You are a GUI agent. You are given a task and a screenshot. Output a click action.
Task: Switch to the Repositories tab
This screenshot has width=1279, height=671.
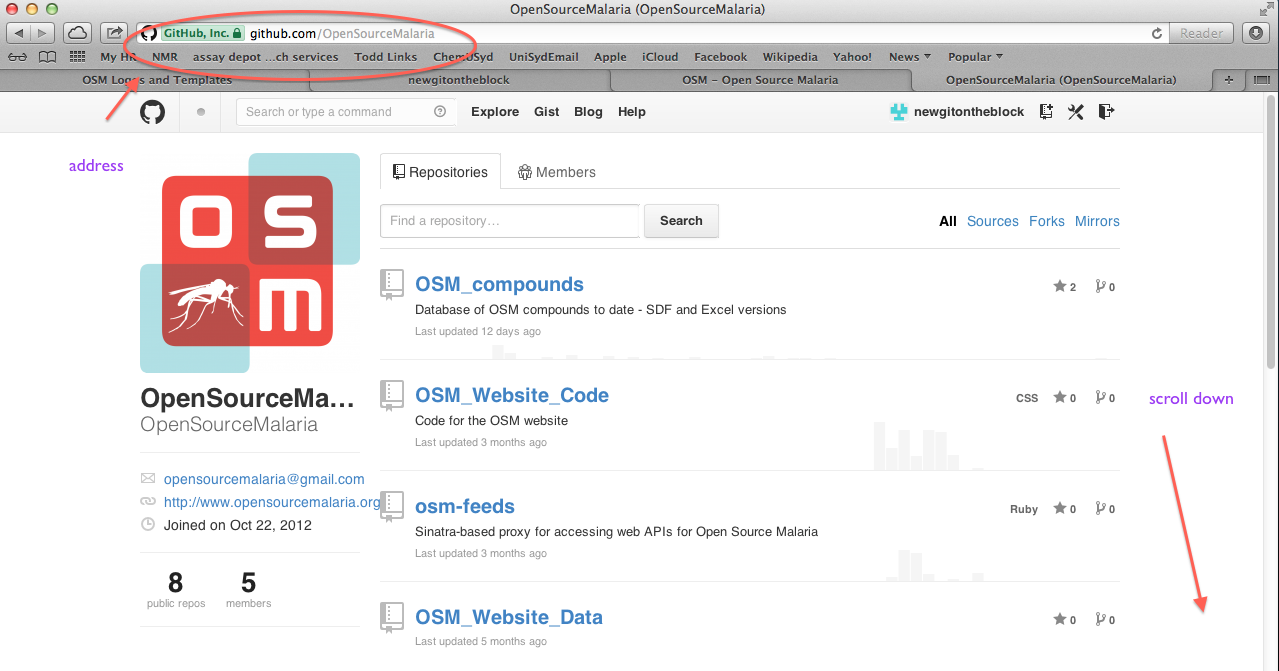440,172
